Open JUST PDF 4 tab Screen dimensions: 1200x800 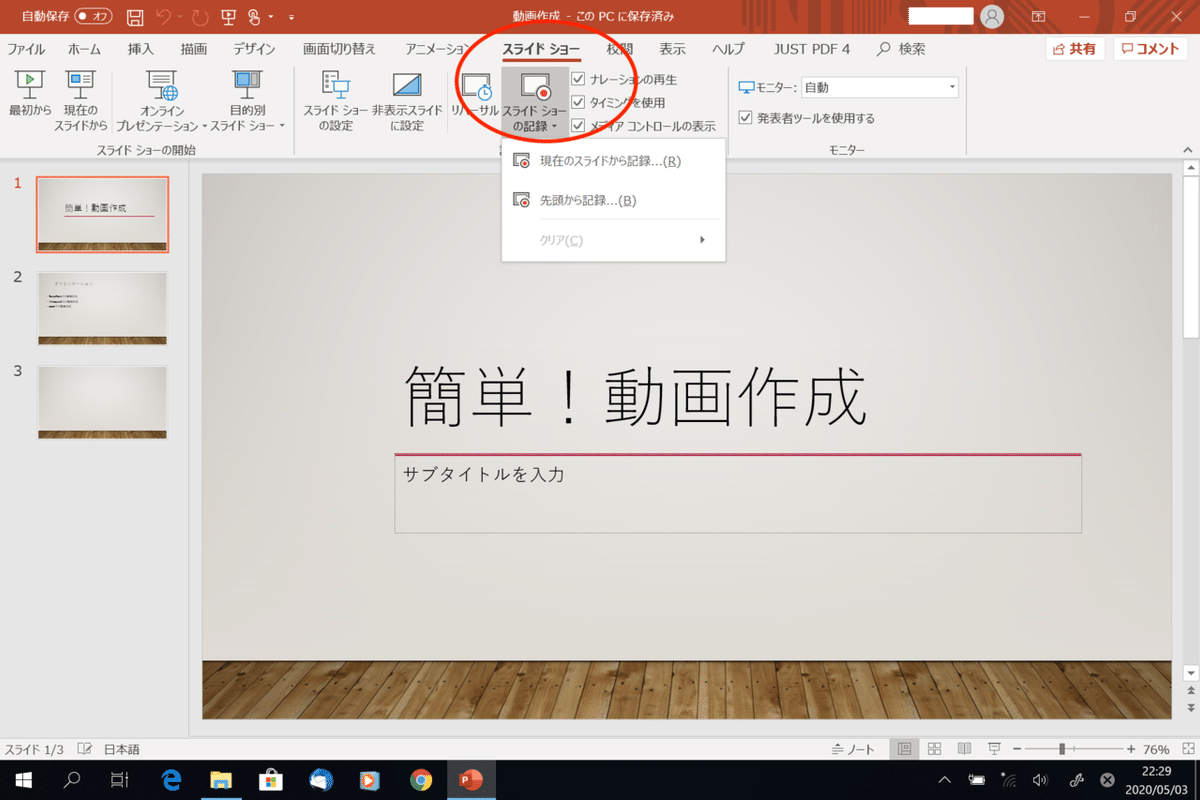pyautogui.click(x=812, y=49)
